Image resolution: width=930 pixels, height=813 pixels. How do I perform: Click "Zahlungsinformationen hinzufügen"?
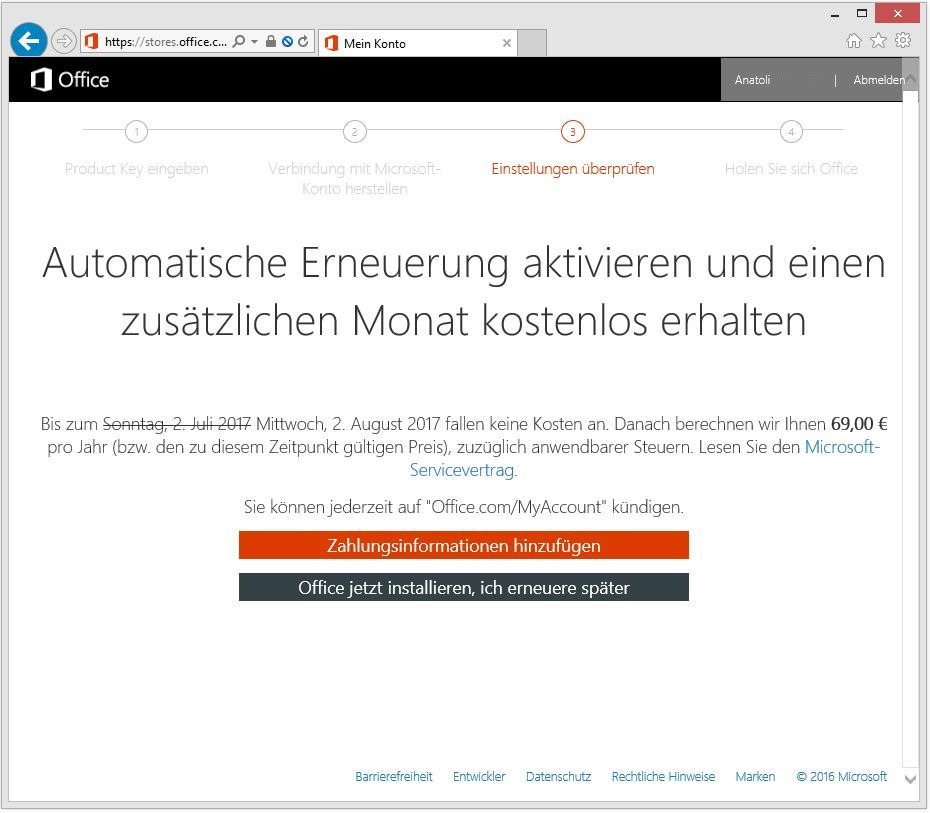(x=463, y=545)
